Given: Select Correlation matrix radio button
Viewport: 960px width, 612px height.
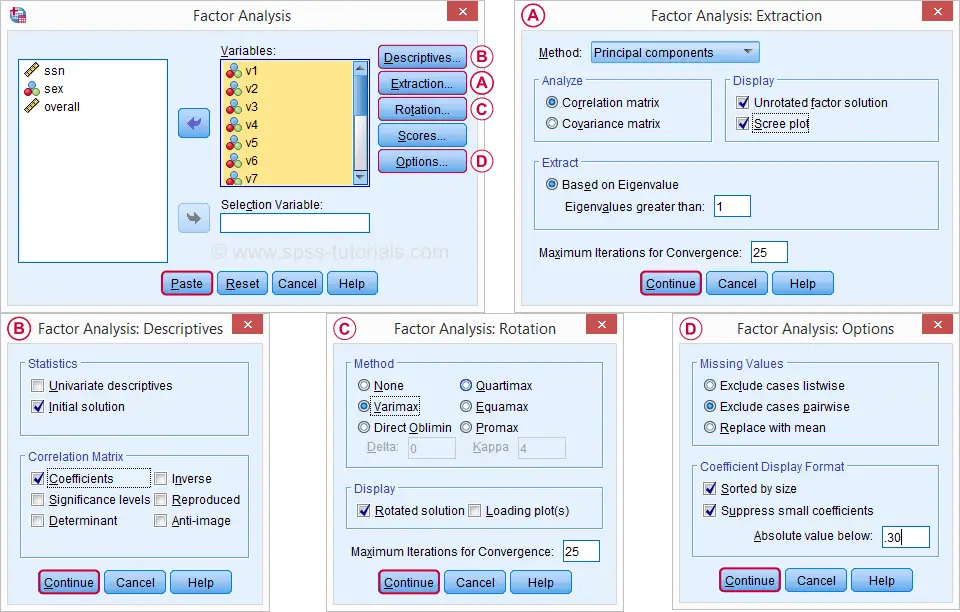Looking at the screenshot, I should pos(552,102).
